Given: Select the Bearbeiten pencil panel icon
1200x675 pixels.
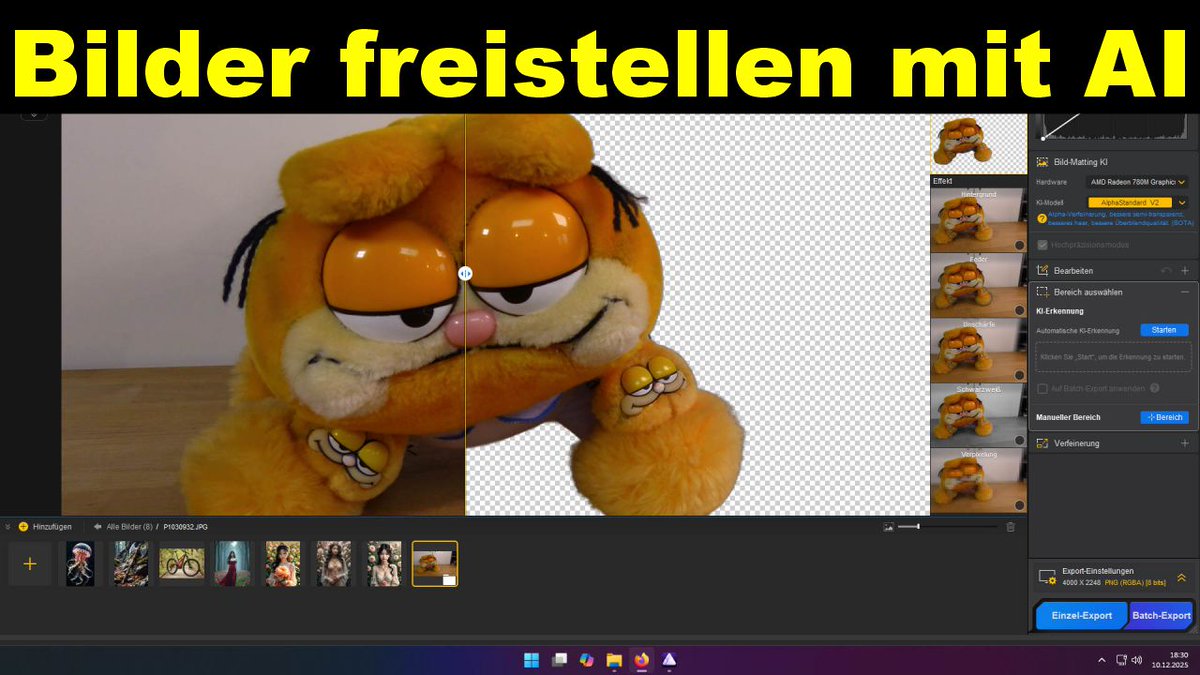Looking at the screenshot, I should click(1042, 270).
